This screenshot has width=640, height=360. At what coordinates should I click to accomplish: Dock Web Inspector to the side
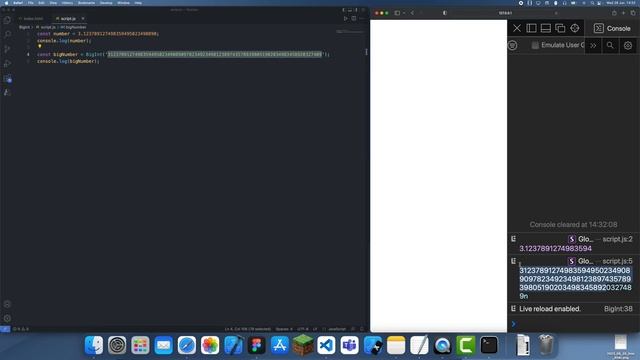(531, 28)
